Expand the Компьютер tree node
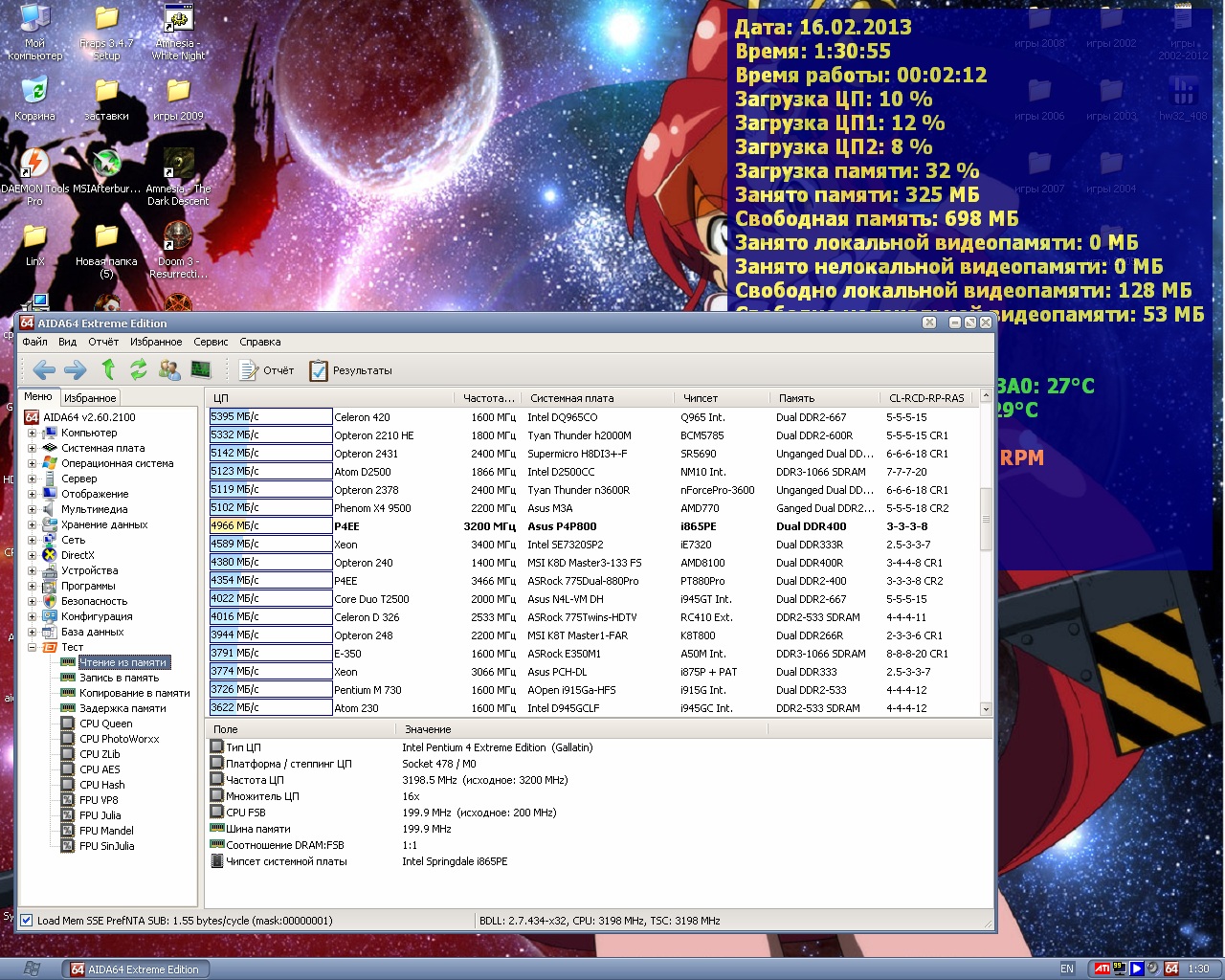Viewport: 1225px width, 980px height. click(32, 433)
